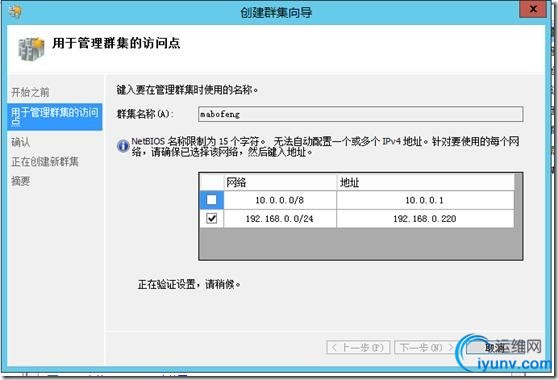Click the 192.168.0.0/24 network cell
This screenshot has height=380, width=558.
point(280,218)
